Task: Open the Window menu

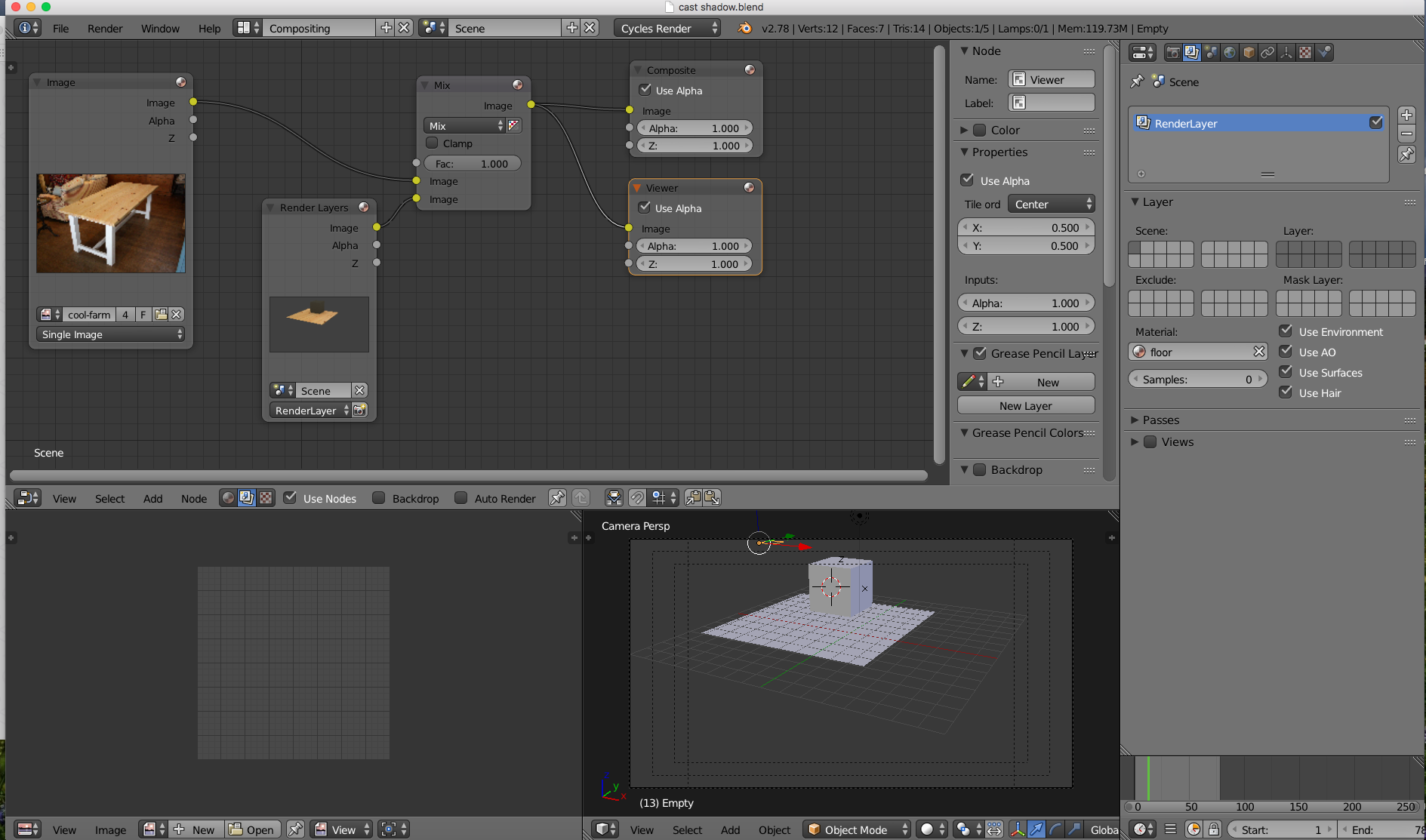Action: pos(160,29)
